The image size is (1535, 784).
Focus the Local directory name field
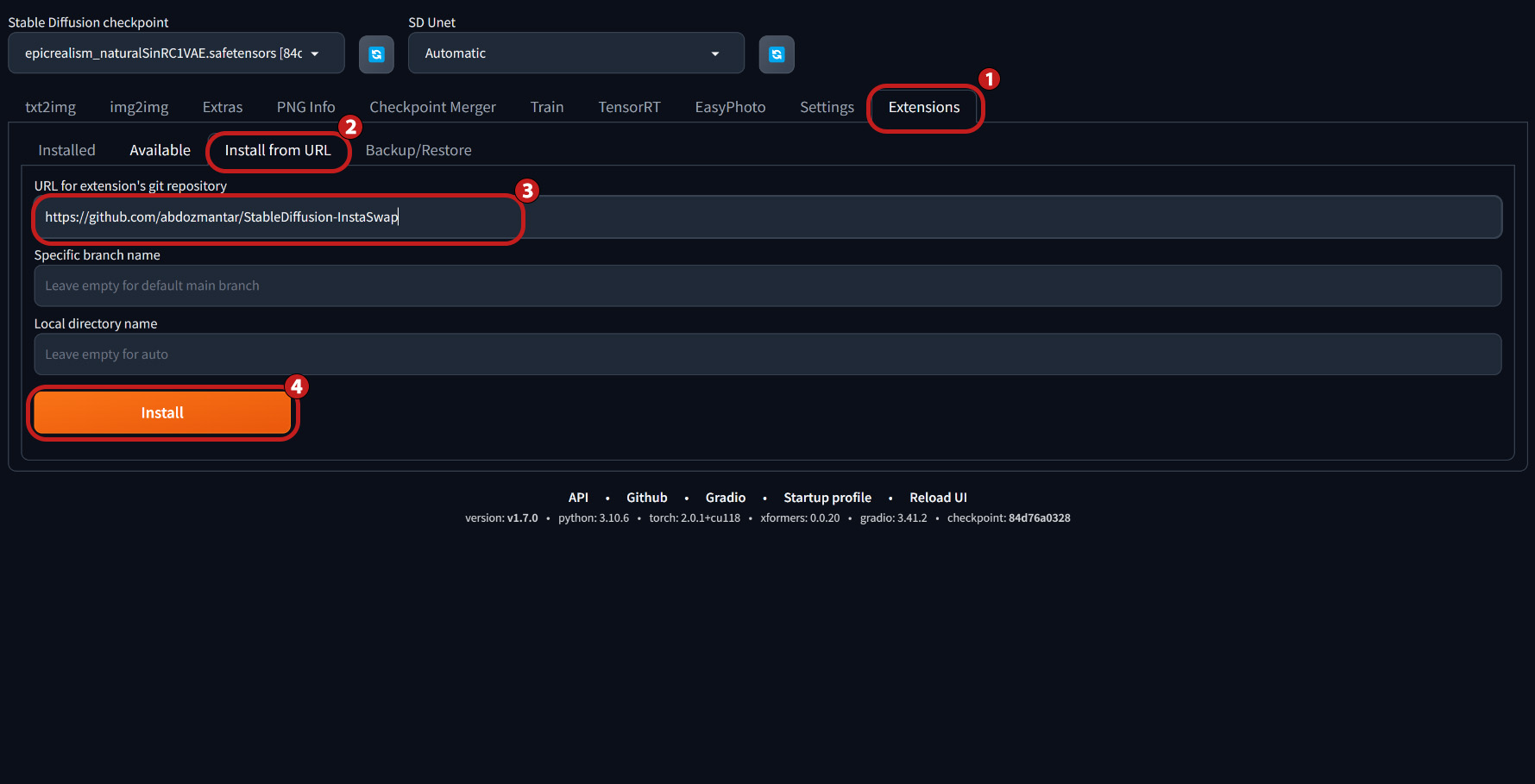[768, 354]
